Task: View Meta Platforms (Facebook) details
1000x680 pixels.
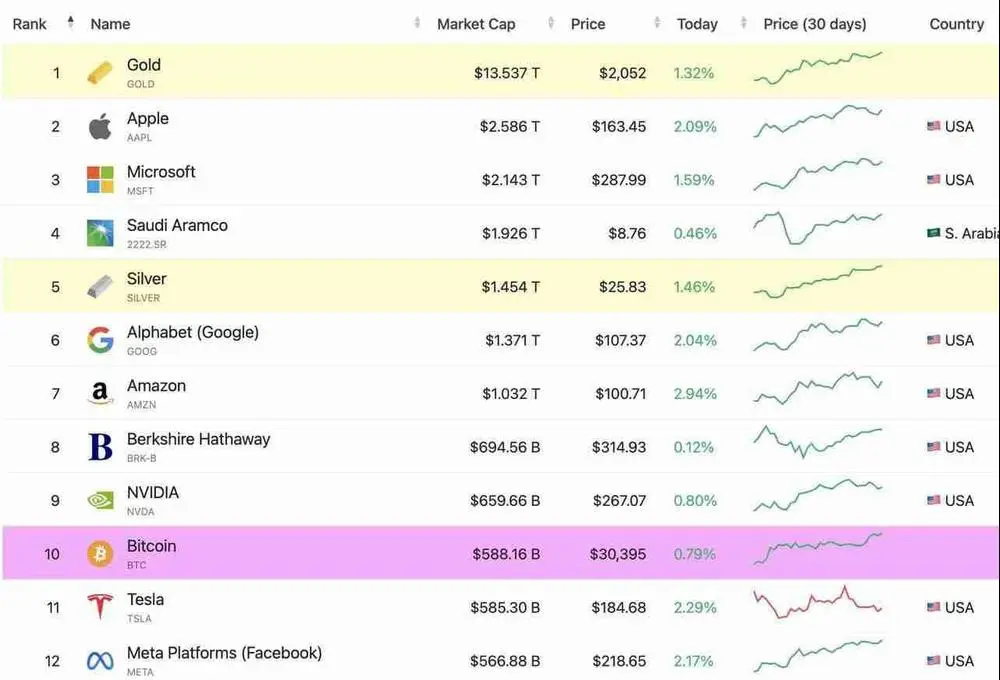Action: click(223, 652)
